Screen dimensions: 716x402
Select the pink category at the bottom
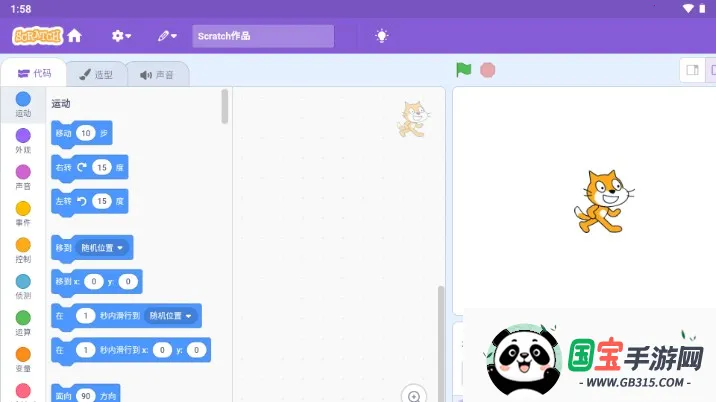[23, 392]
